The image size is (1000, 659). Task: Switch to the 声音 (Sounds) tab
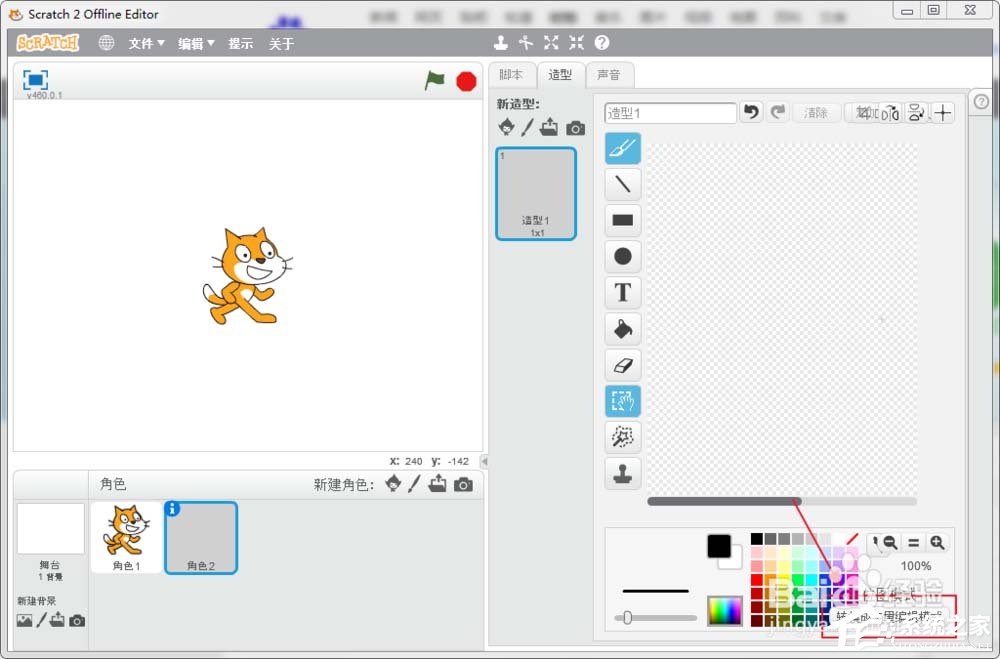pyautogui.click(x=610, y=75)
